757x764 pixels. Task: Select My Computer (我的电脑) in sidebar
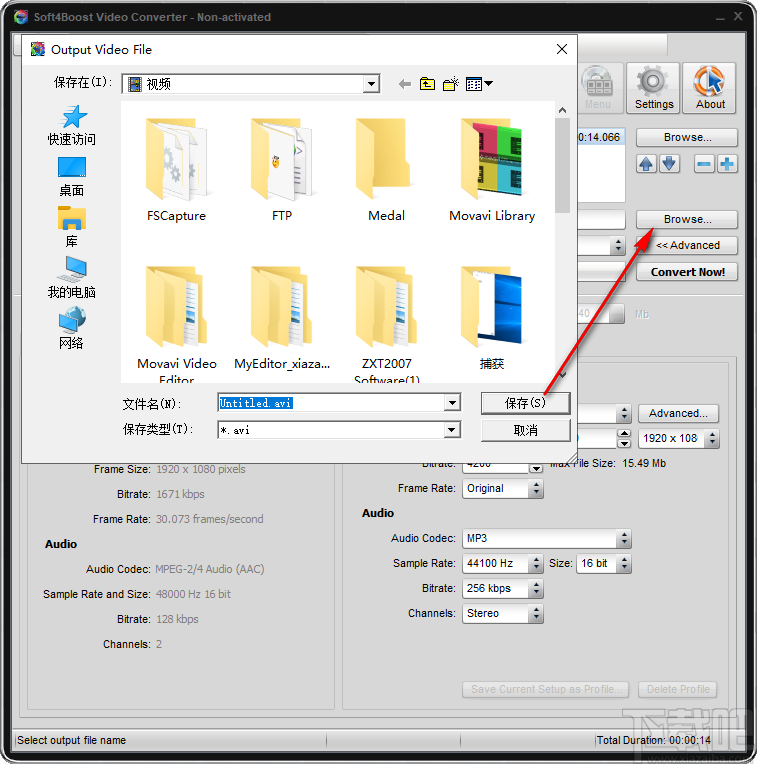click(x=72, y=278)
